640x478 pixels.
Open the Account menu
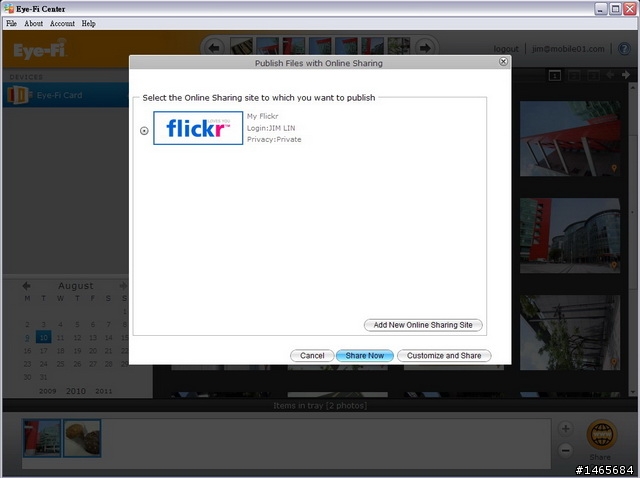[62, 24]
